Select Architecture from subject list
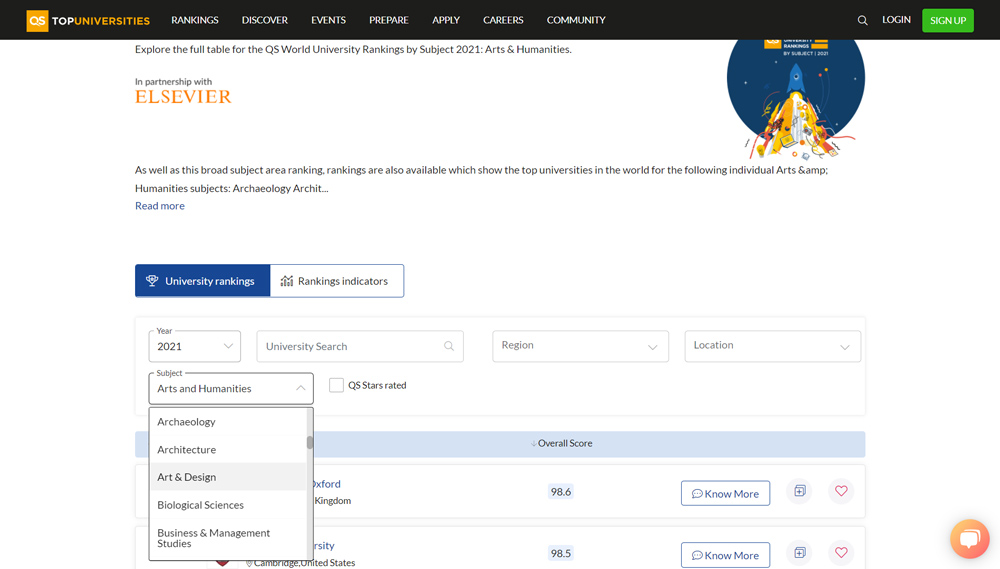 pos(228,450)
